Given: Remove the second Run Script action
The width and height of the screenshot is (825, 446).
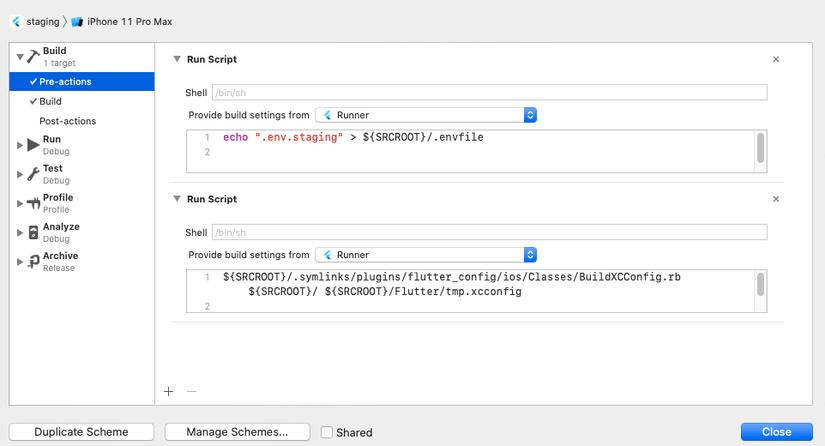Looking at the screenshot, I should [776, 199].
